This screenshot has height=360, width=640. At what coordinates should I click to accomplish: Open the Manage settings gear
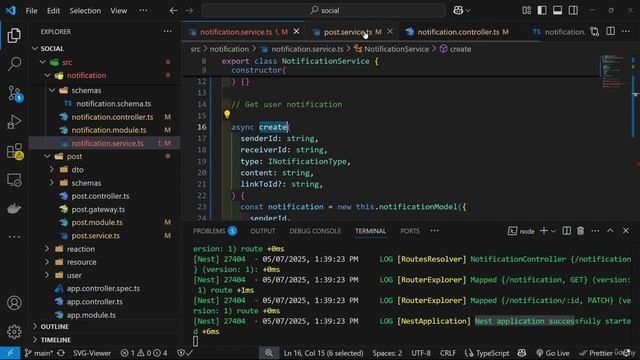(14, 331)
